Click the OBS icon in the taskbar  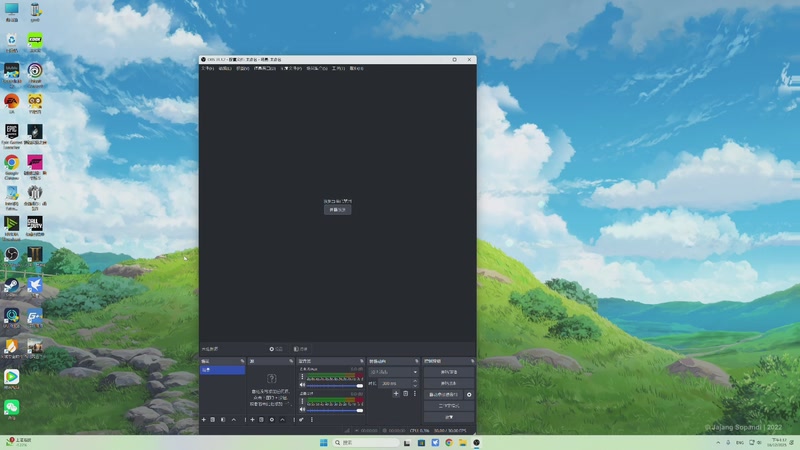coord(476,442)
